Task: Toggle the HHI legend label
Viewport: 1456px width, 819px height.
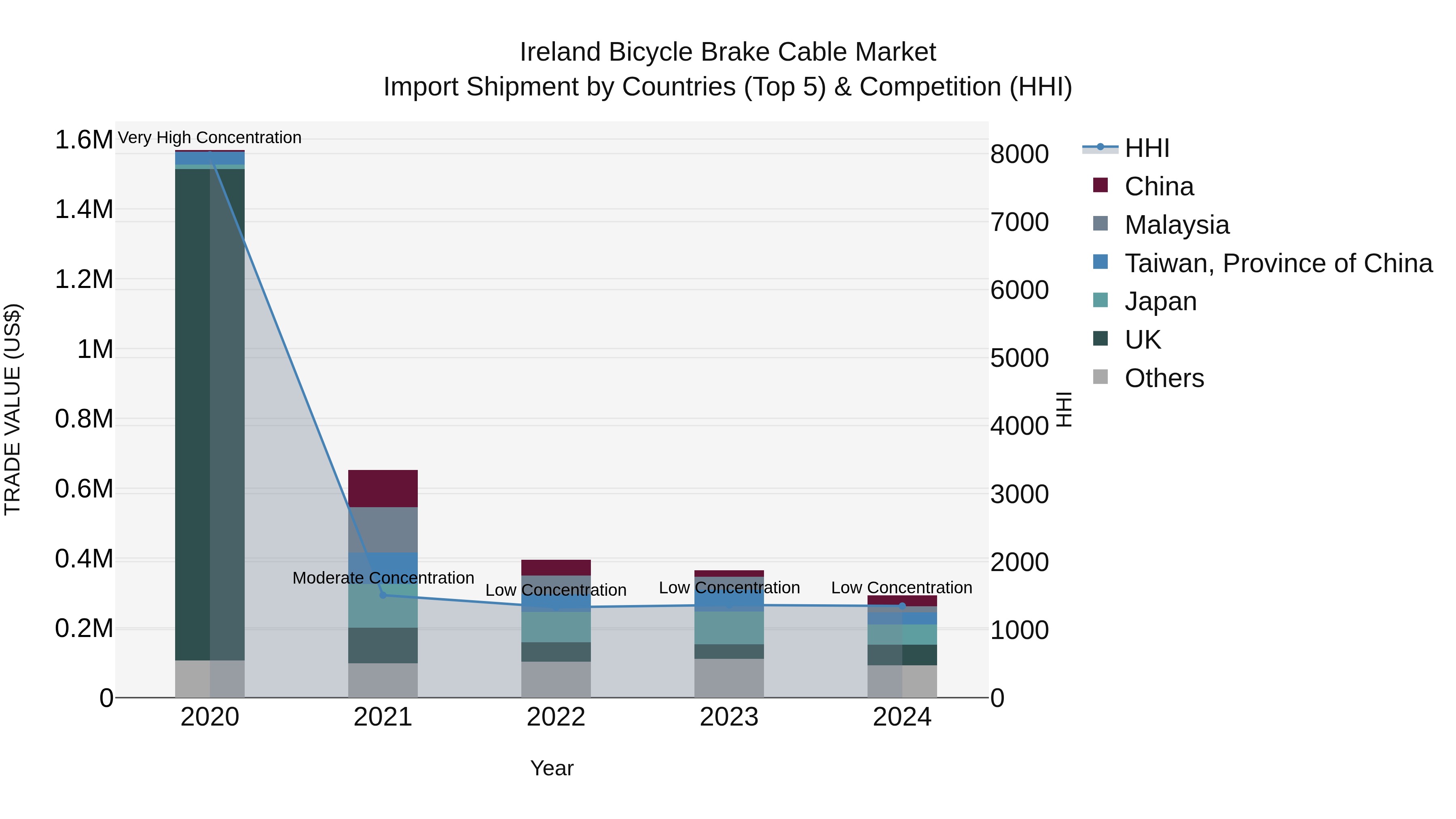Action: 1147,148
